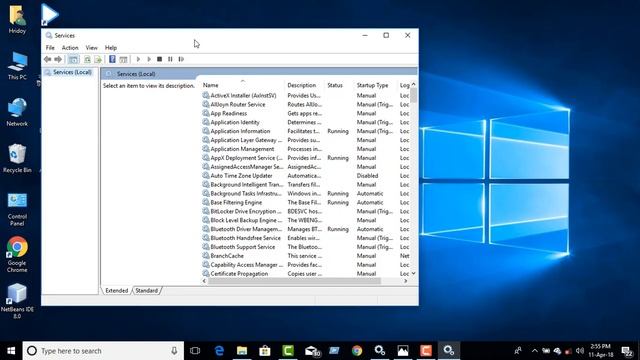Viewport: 640px width, 360px height.
Task: Show hidden icons with tray chevron
Action: tap(535, 351)
